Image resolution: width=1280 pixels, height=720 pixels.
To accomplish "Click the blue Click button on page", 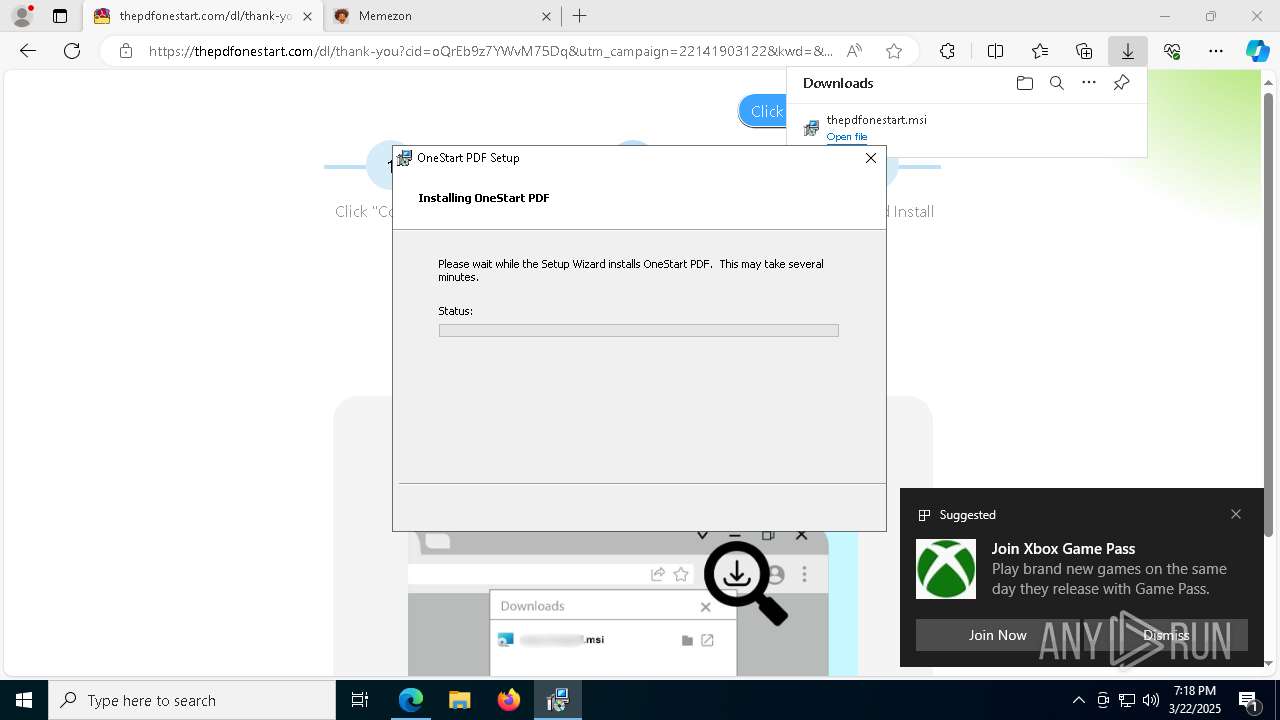I will pyautogui.click(x=763, y=111).
